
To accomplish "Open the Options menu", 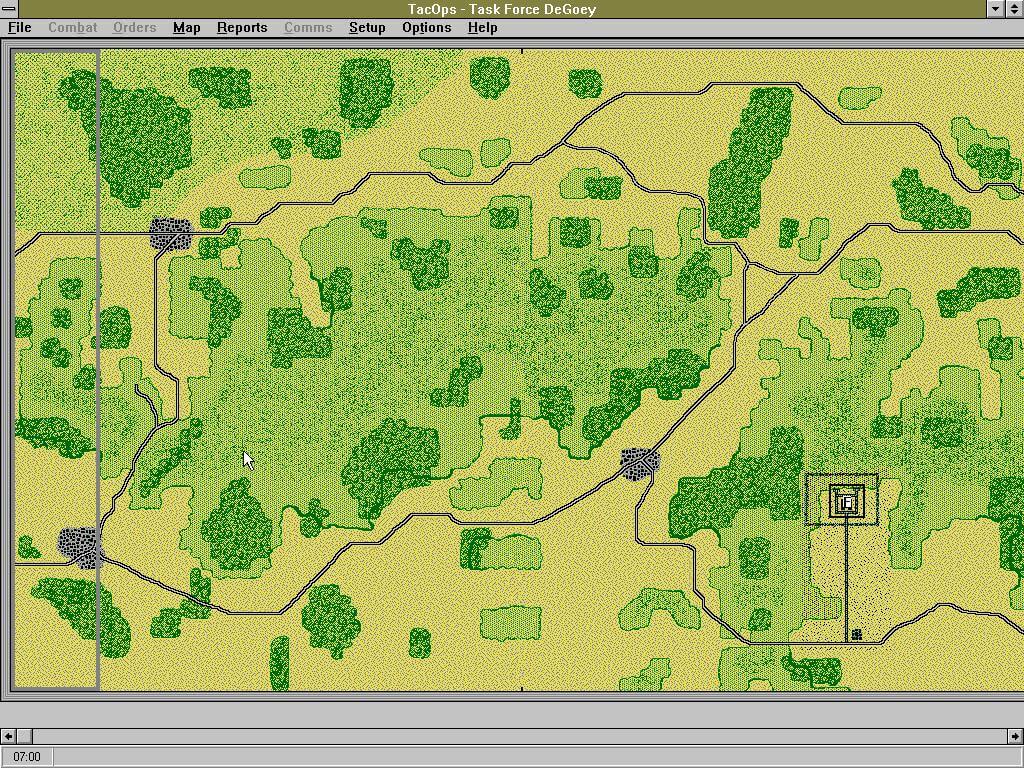I will (x=426, y=27).
